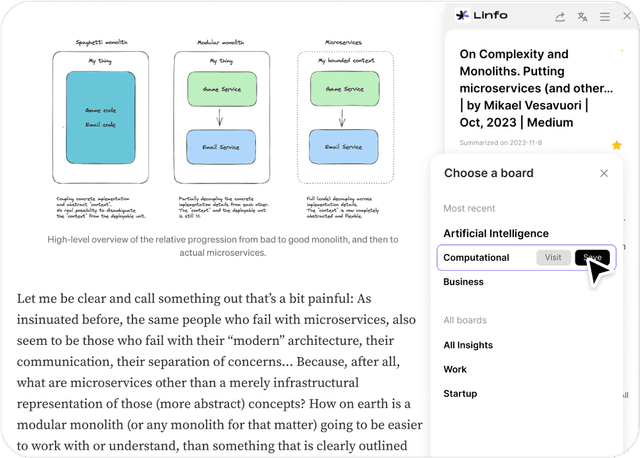The width and height of the screenshot is (640, 458).
Task: Click the Modular monolith diagram
Action: point(217,115)
